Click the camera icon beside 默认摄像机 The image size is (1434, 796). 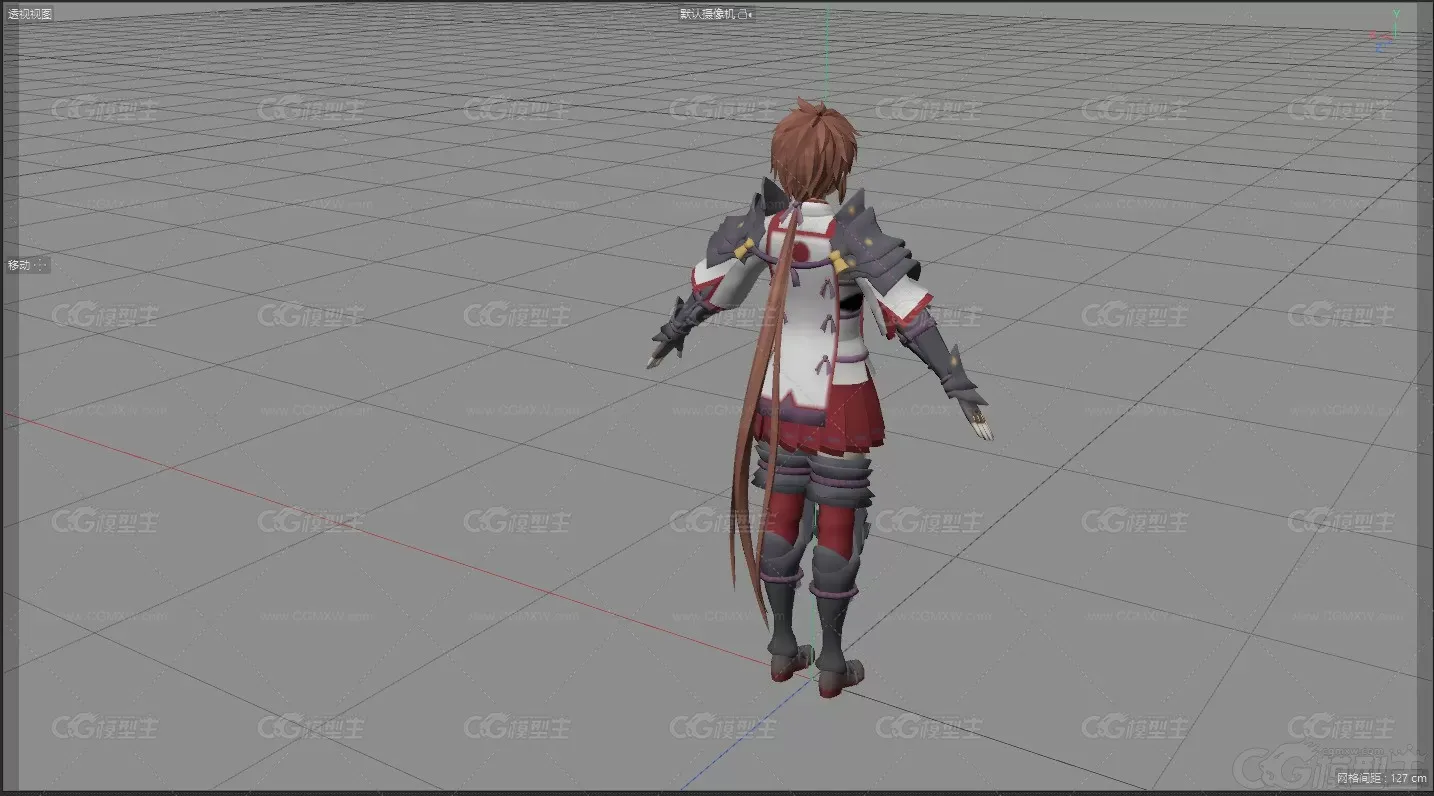pos(744,14)
